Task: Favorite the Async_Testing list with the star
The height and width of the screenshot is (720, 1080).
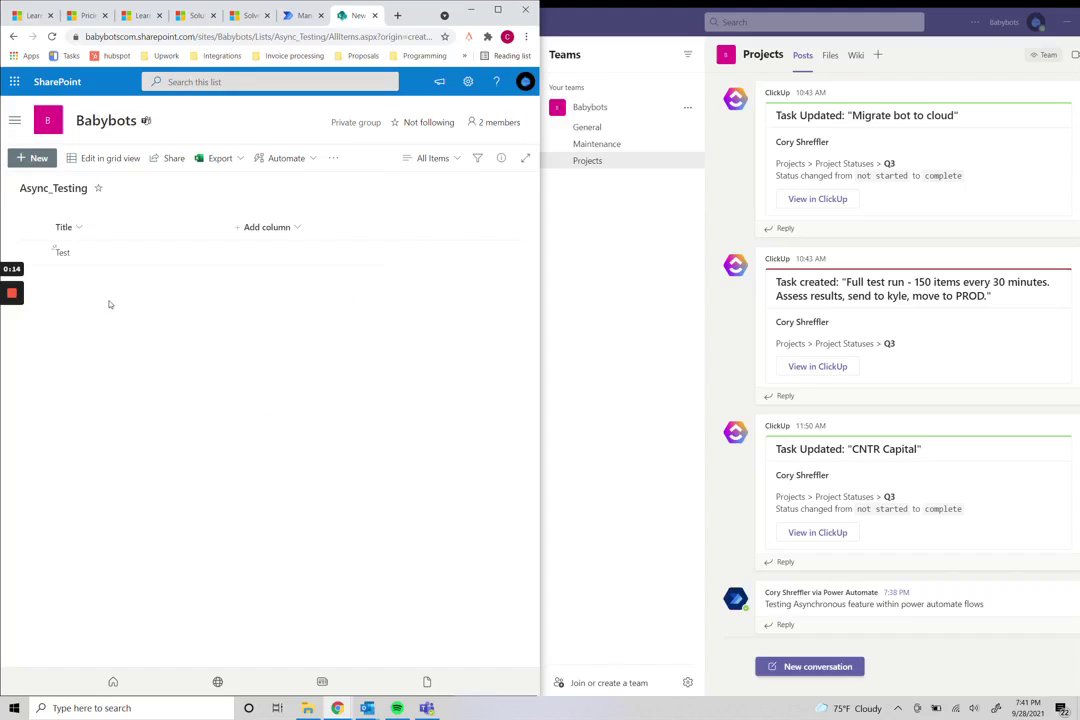Action: coord(98,188)
